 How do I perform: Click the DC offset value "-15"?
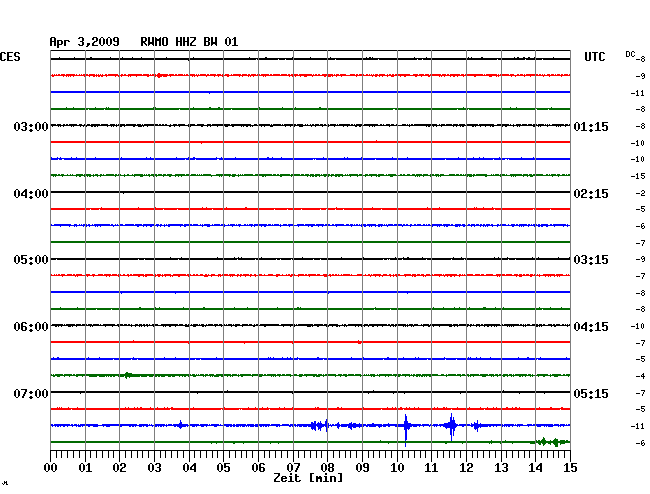638,176
